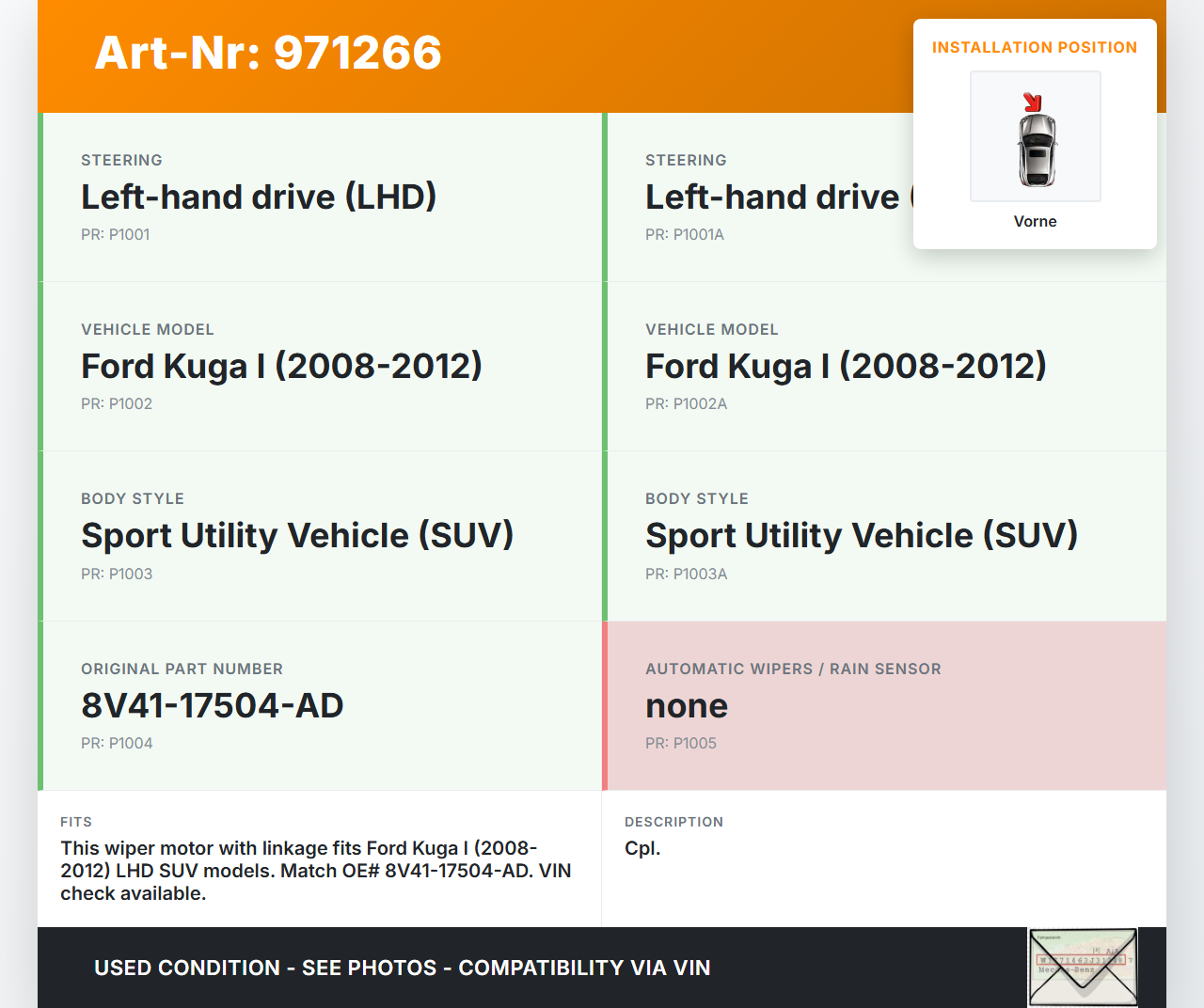Click the red arrow on car diagram

pyautogui.click(x=1032, y=102)
